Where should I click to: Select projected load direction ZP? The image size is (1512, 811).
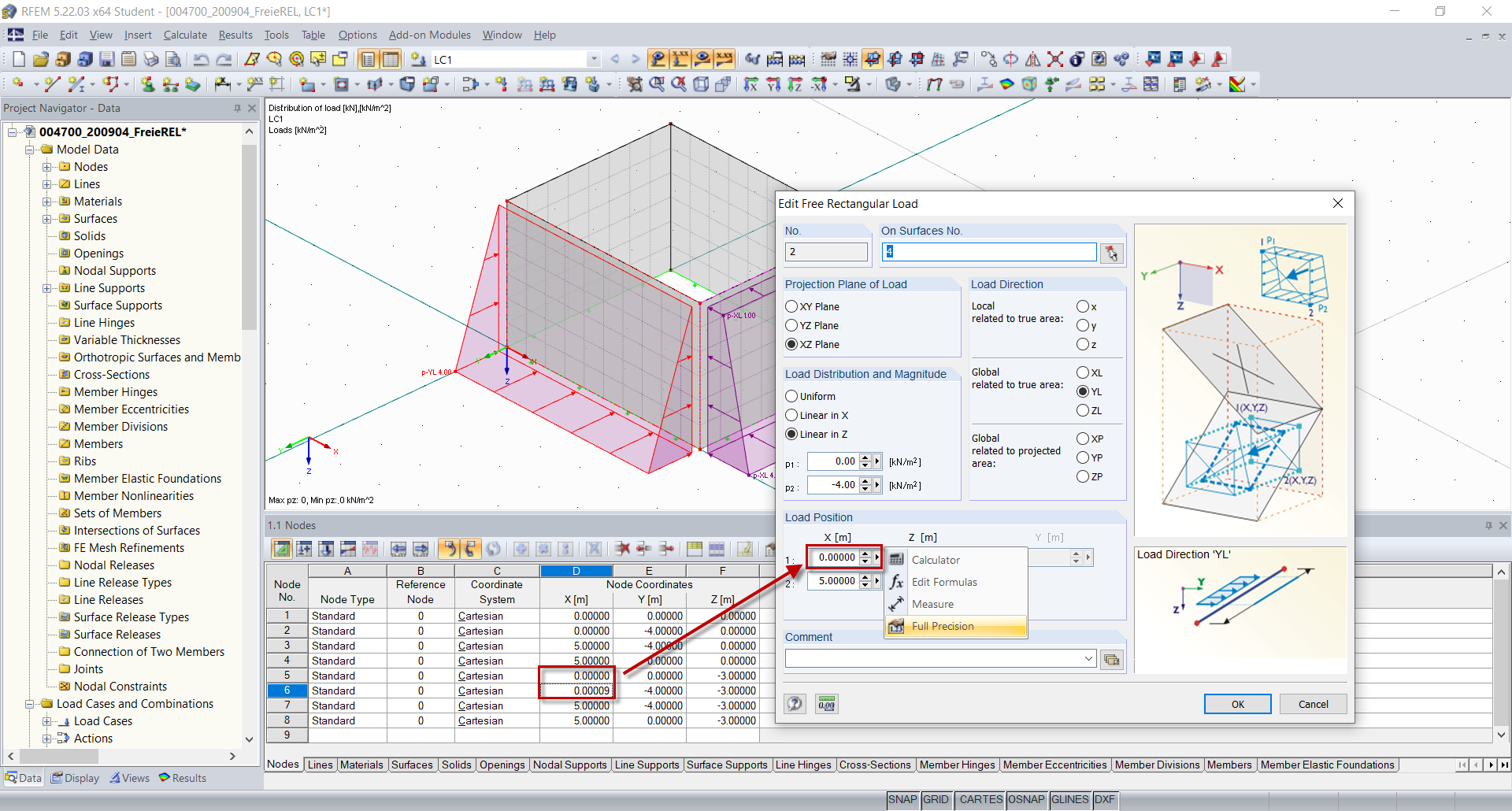coord(1084,476)
